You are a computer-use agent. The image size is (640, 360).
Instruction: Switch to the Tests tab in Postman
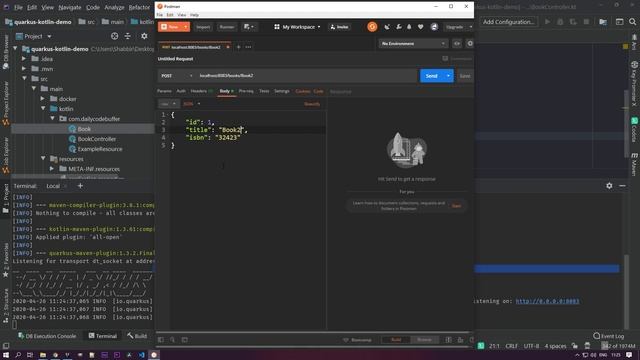click(264, 91)
